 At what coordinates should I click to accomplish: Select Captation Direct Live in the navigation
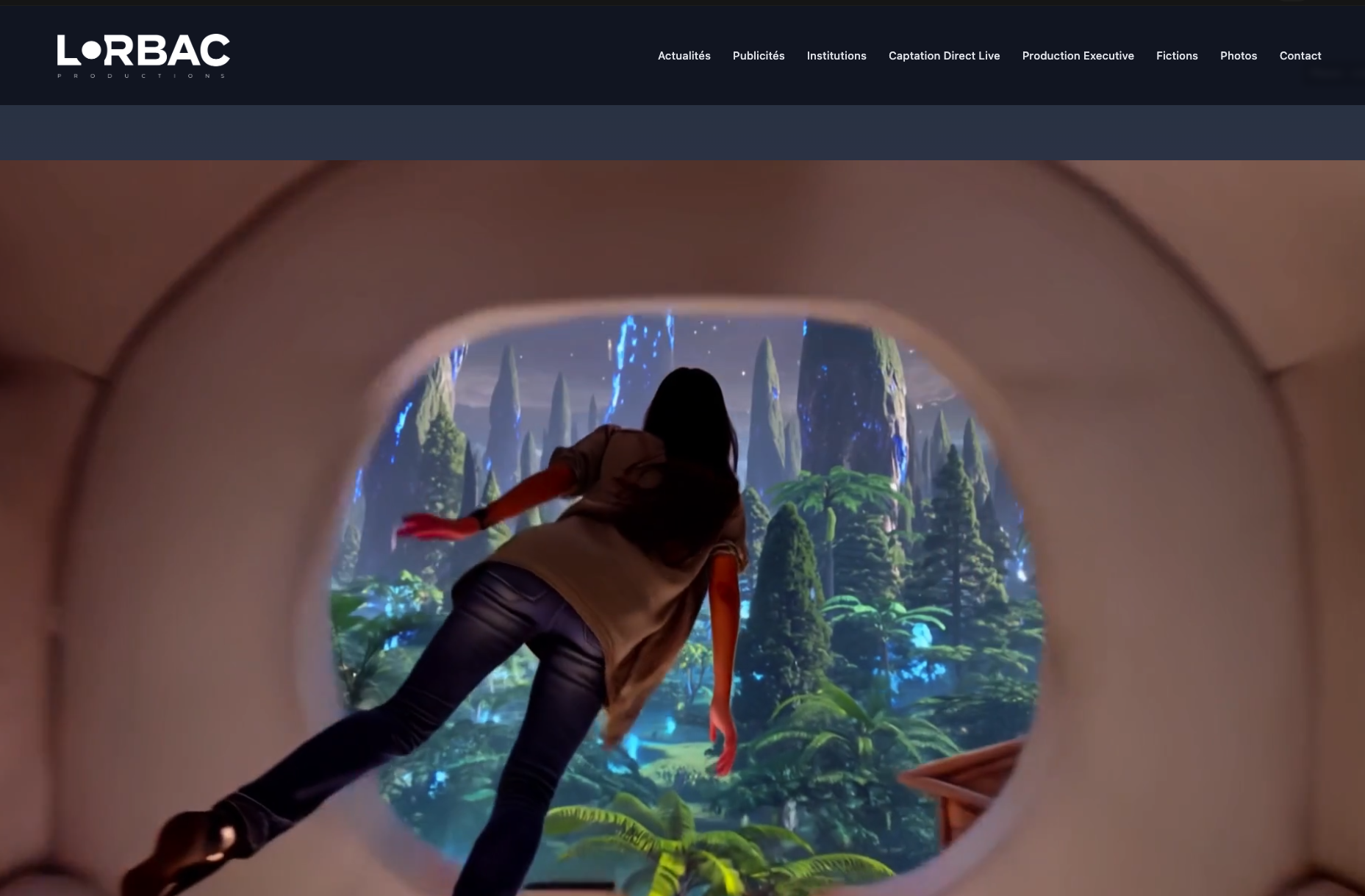pos(944,56)
